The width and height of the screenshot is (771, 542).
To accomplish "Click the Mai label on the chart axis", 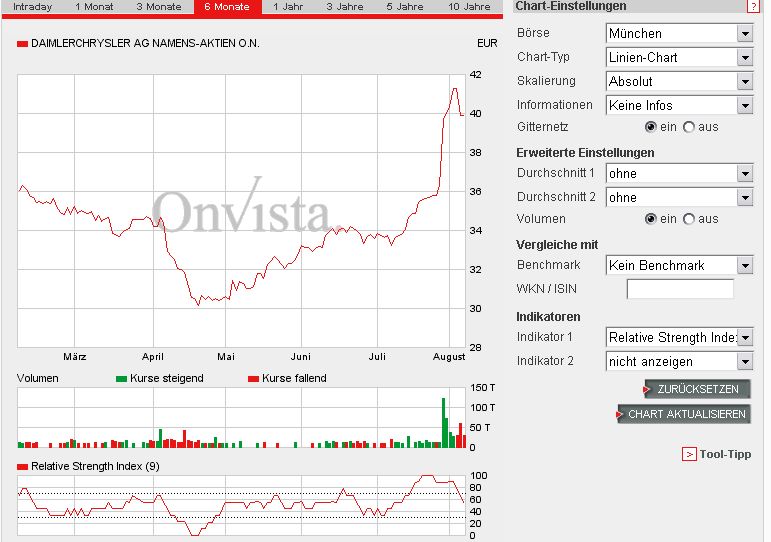I will [226, 357].
